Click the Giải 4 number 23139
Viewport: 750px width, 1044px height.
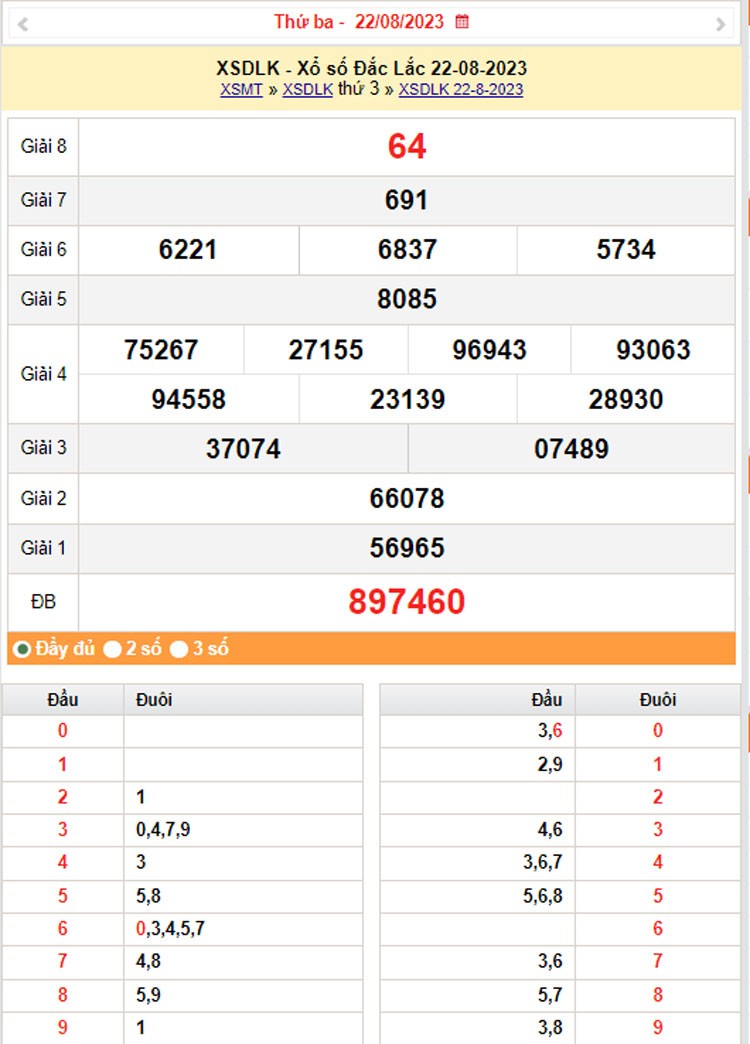point(407,399)
